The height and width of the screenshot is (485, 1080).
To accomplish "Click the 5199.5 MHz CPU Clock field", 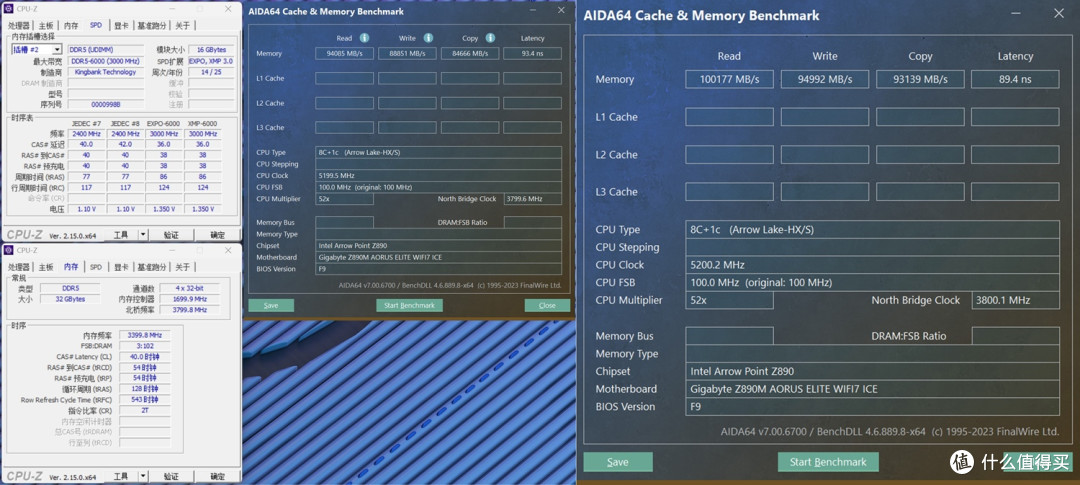I will click(438, 176).
